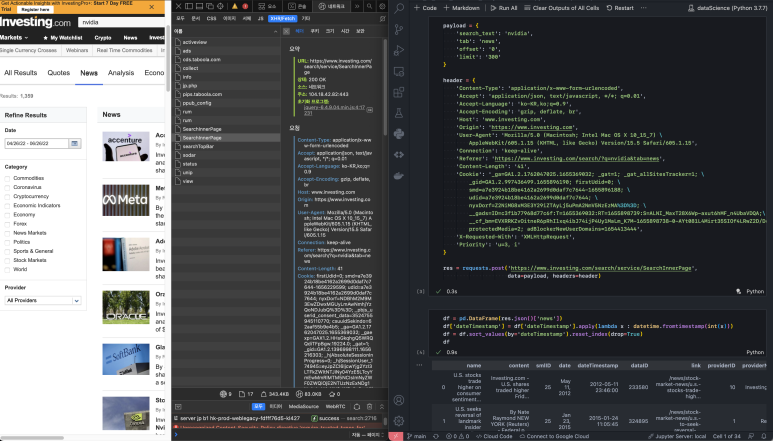
Task: Open the All Providers dropdown
Action: [x=43, y=300]
